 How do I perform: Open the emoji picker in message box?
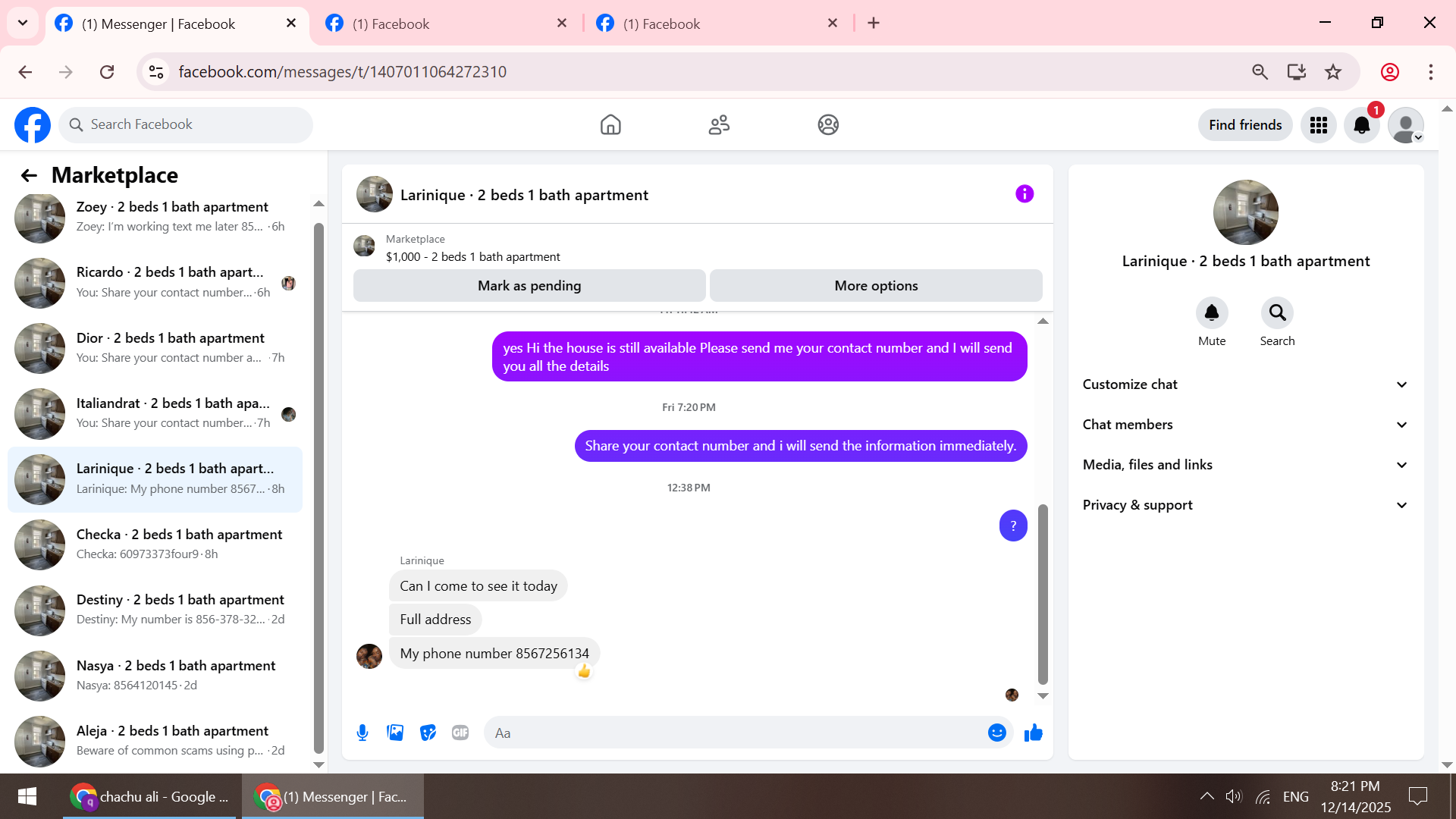coord(996,733)
